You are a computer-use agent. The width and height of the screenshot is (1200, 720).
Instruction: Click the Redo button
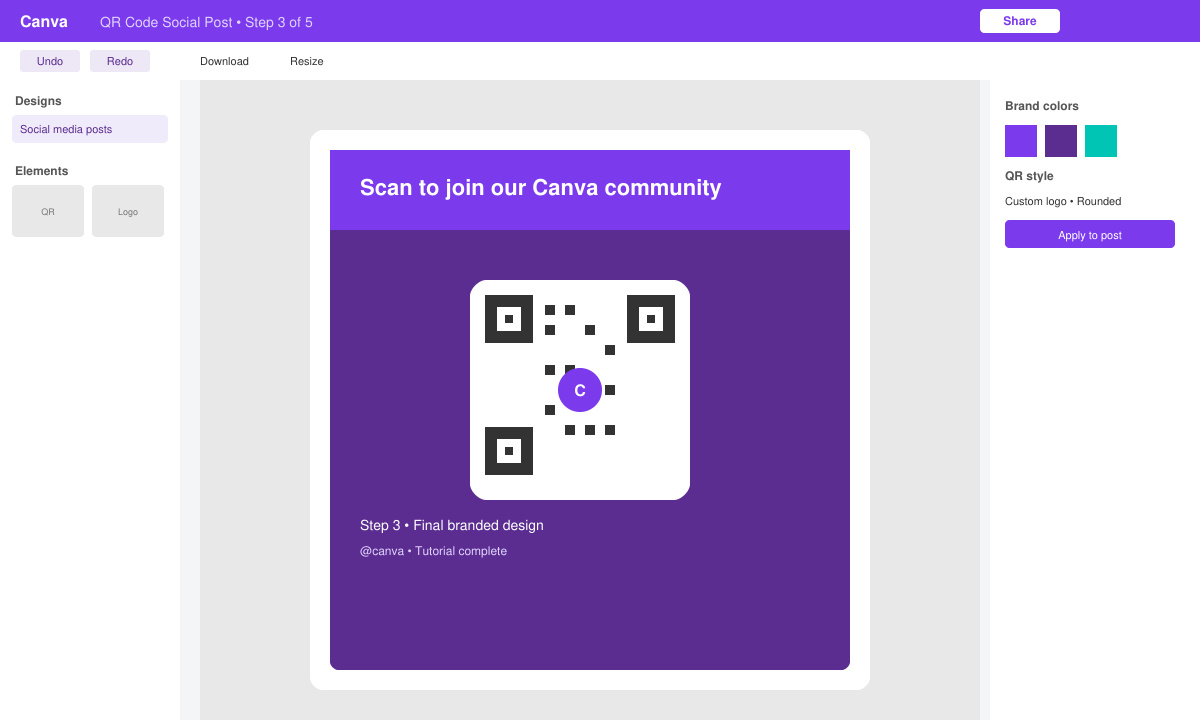120,61
